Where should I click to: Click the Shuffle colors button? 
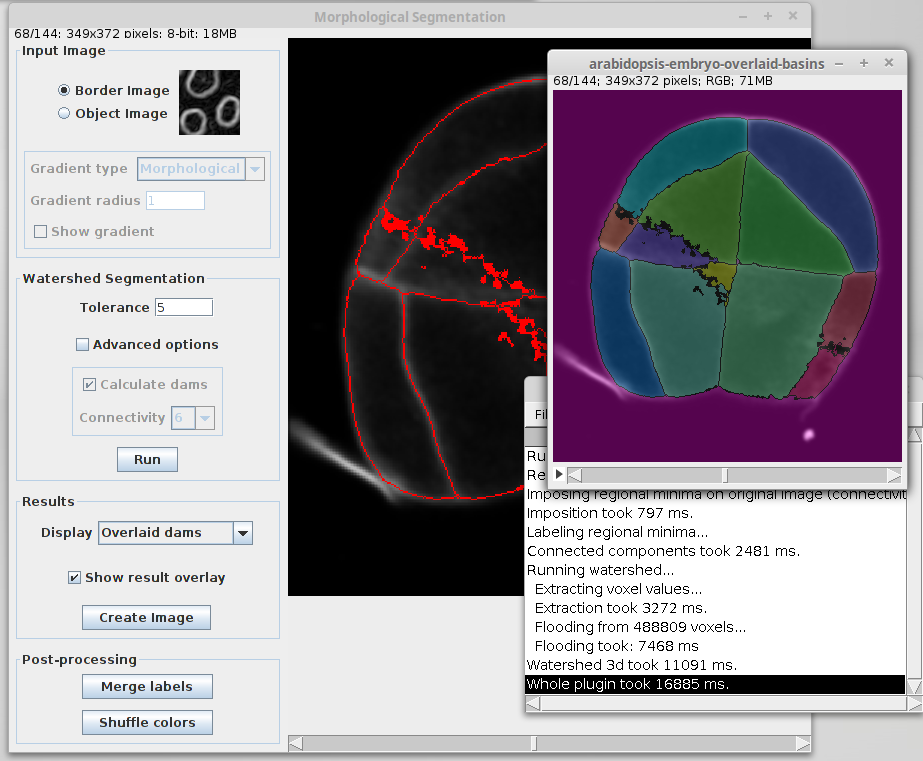point(147,722)
